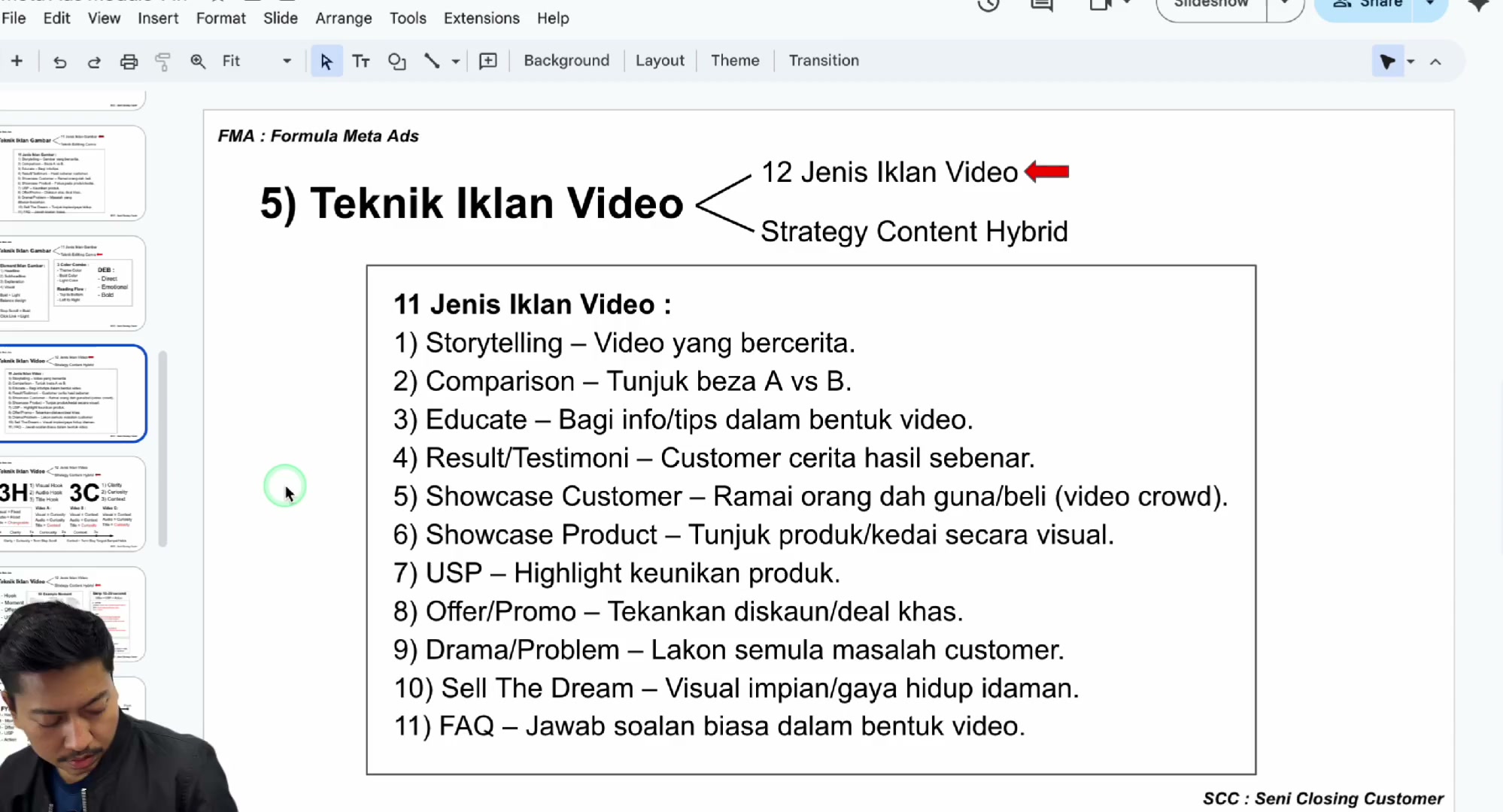Click the Share button
Viewport: 1503px width, 812px height.
[1367, 5]
